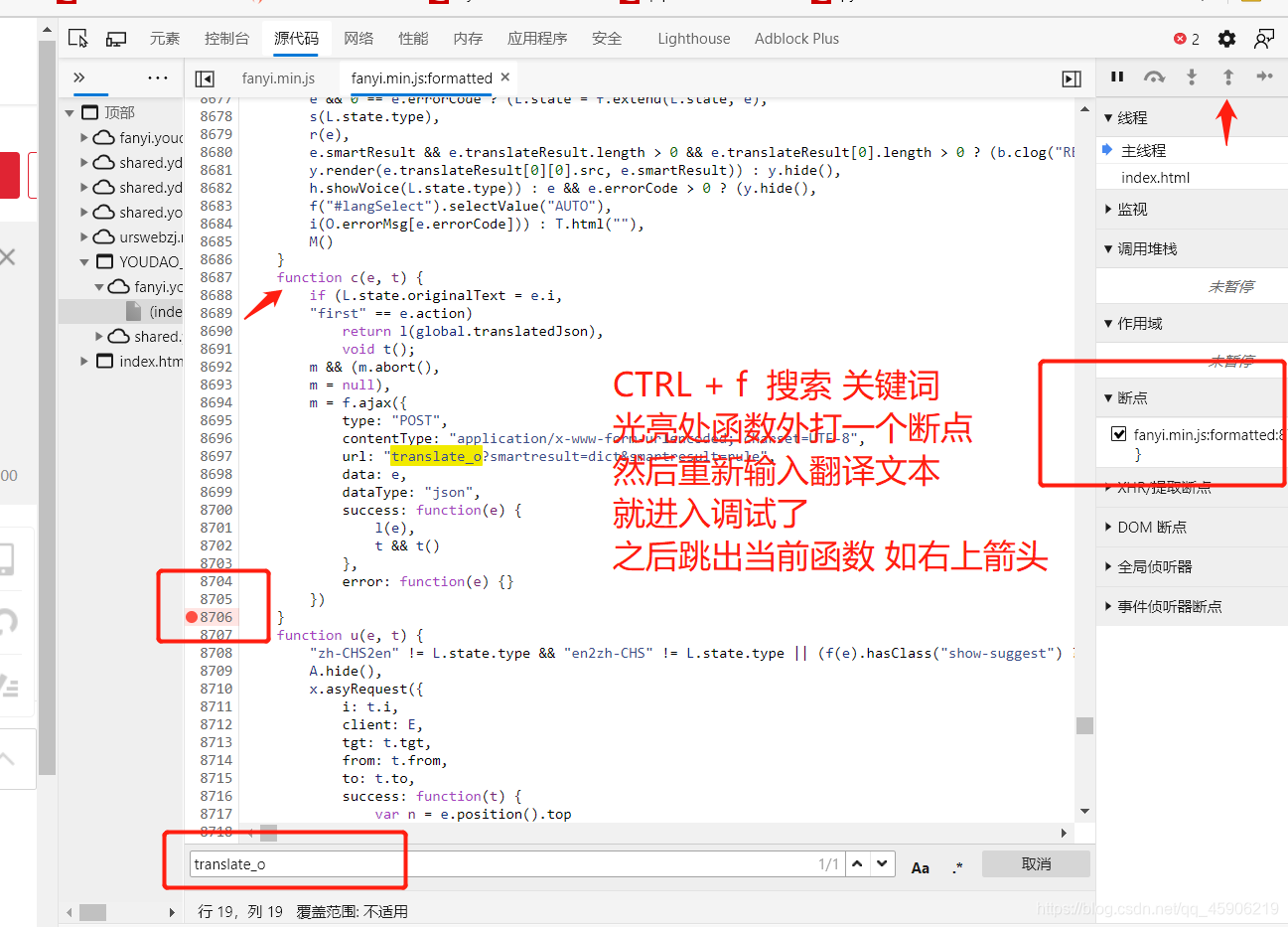The image size is (1288, 927).
Task: Open the 安全 Security tab
Action: point(607,39)
